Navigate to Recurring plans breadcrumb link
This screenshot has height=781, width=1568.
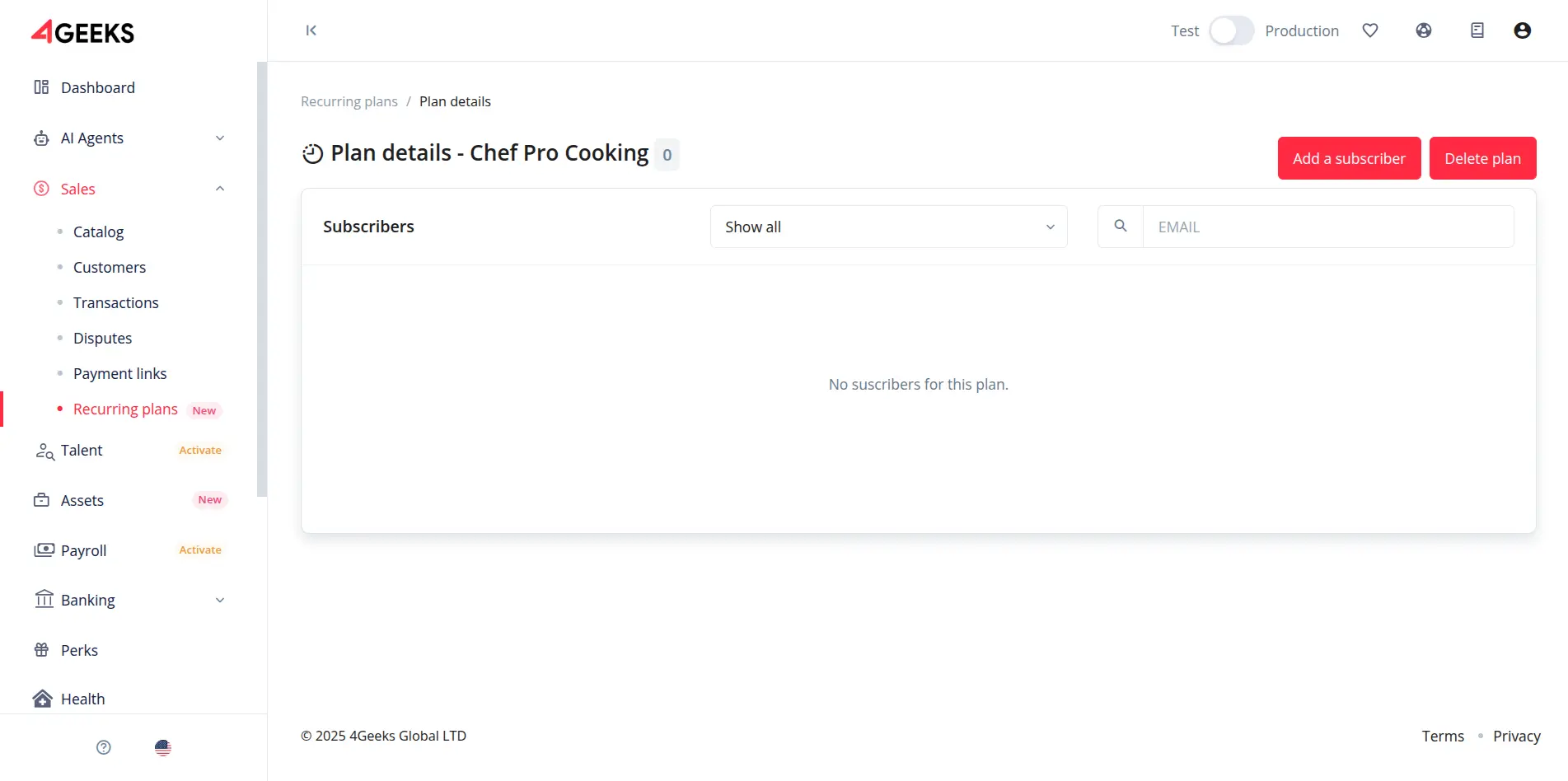(349, 101)
